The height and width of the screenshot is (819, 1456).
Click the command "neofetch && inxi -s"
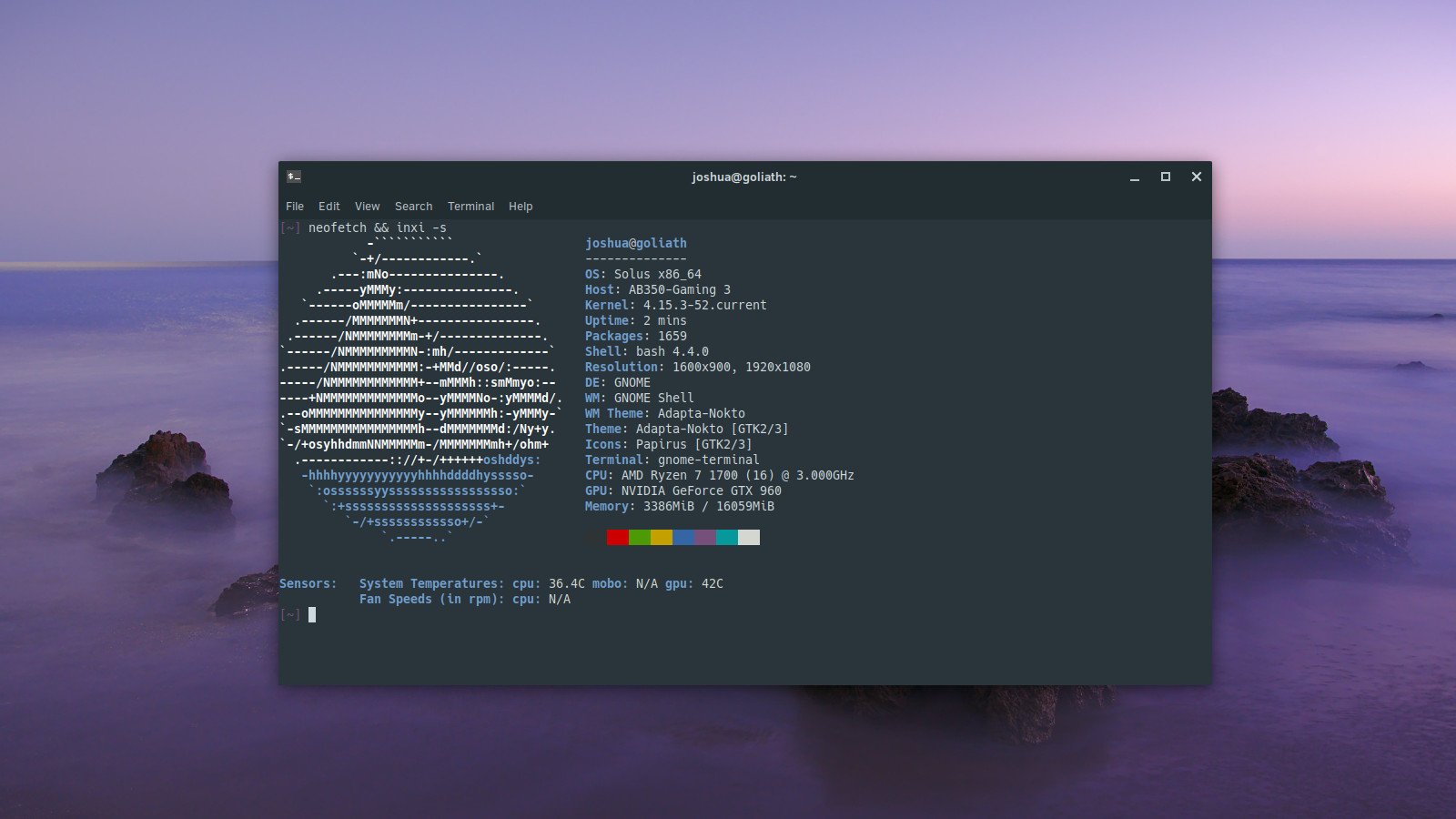click(378, 227)
